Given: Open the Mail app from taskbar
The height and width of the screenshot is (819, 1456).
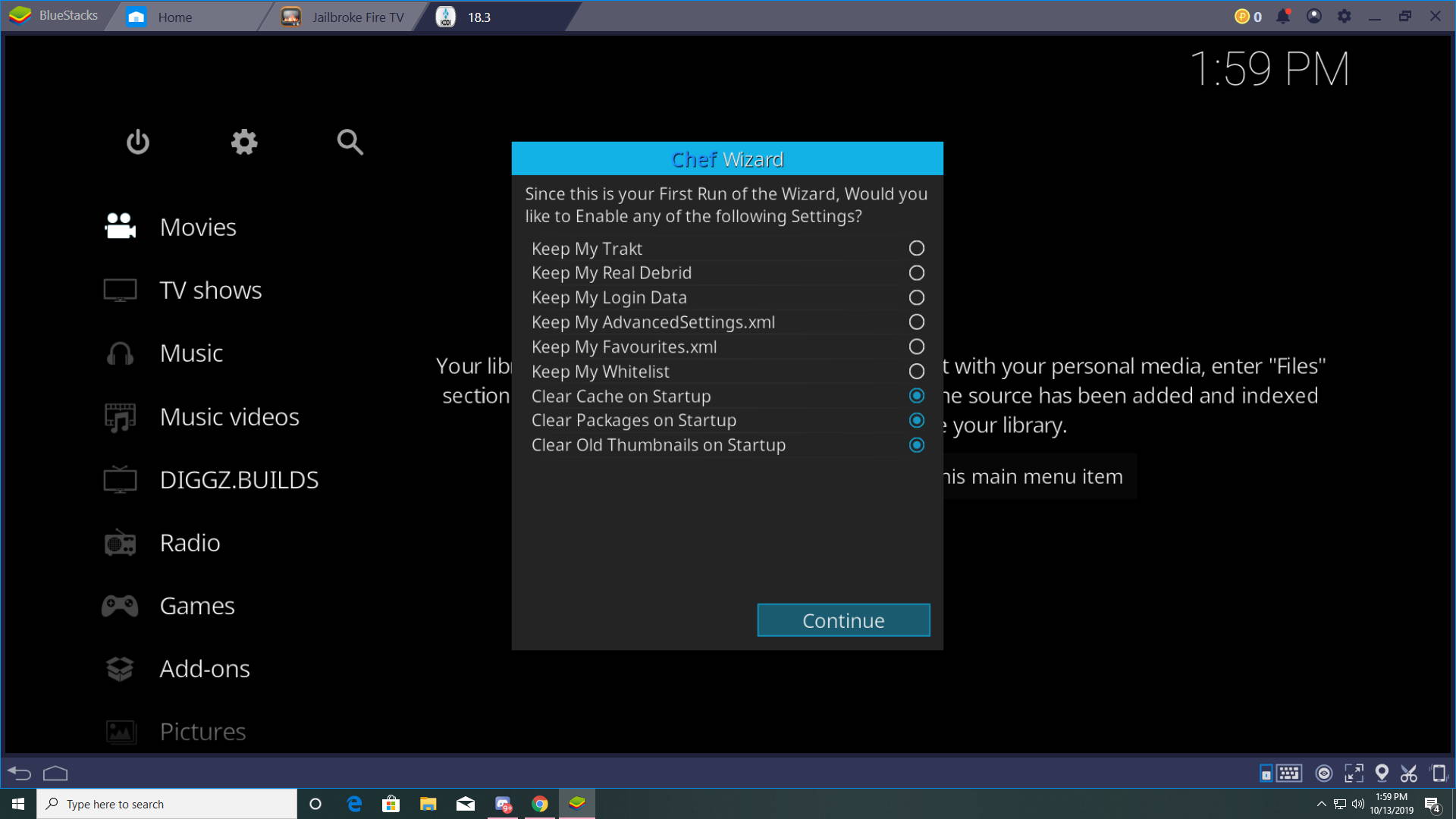Looking at the screenshot, I should (x=466, y=804).
